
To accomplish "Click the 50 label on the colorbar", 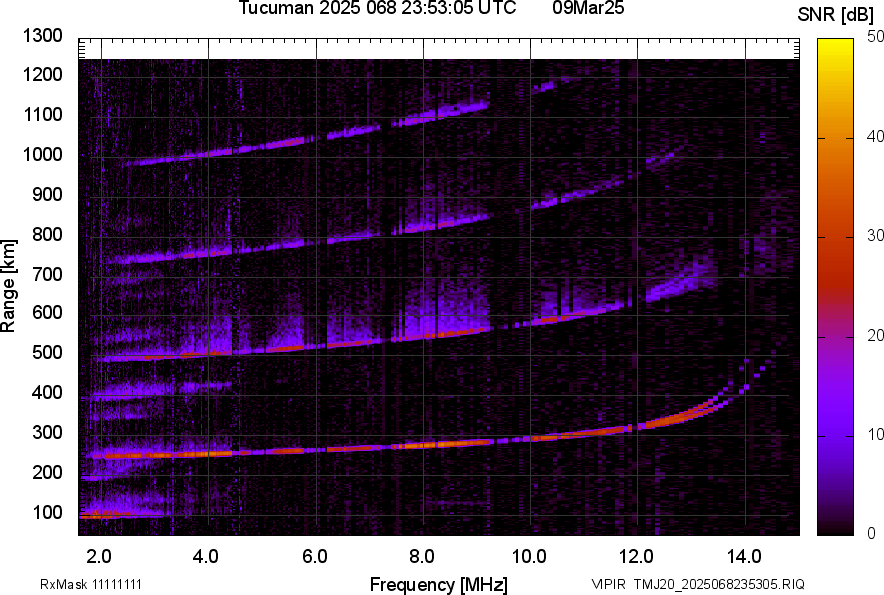I will point(875,36).
